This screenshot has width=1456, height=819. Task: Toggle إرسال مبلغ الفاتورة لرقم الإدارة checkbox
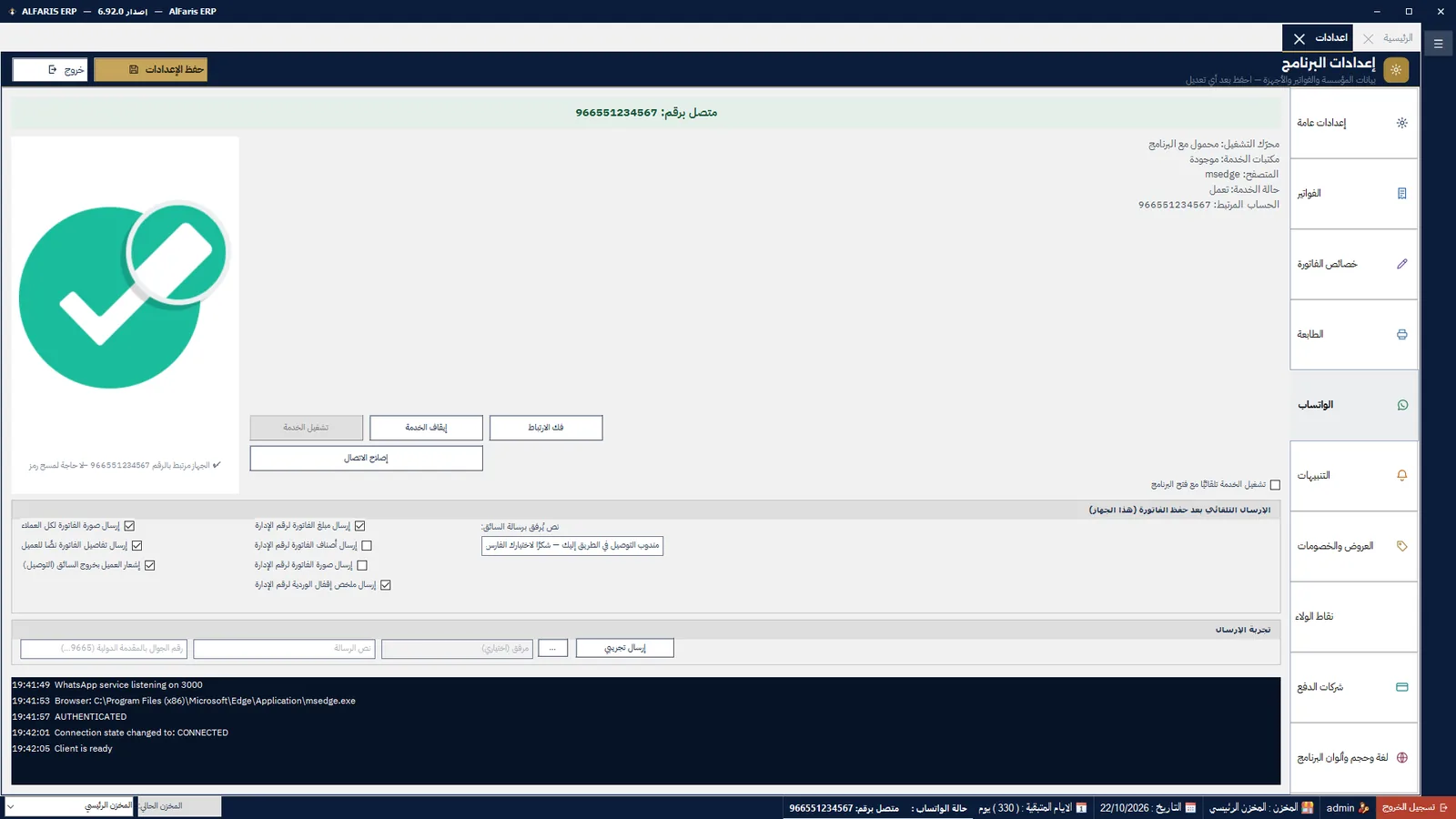click(359, 526)
